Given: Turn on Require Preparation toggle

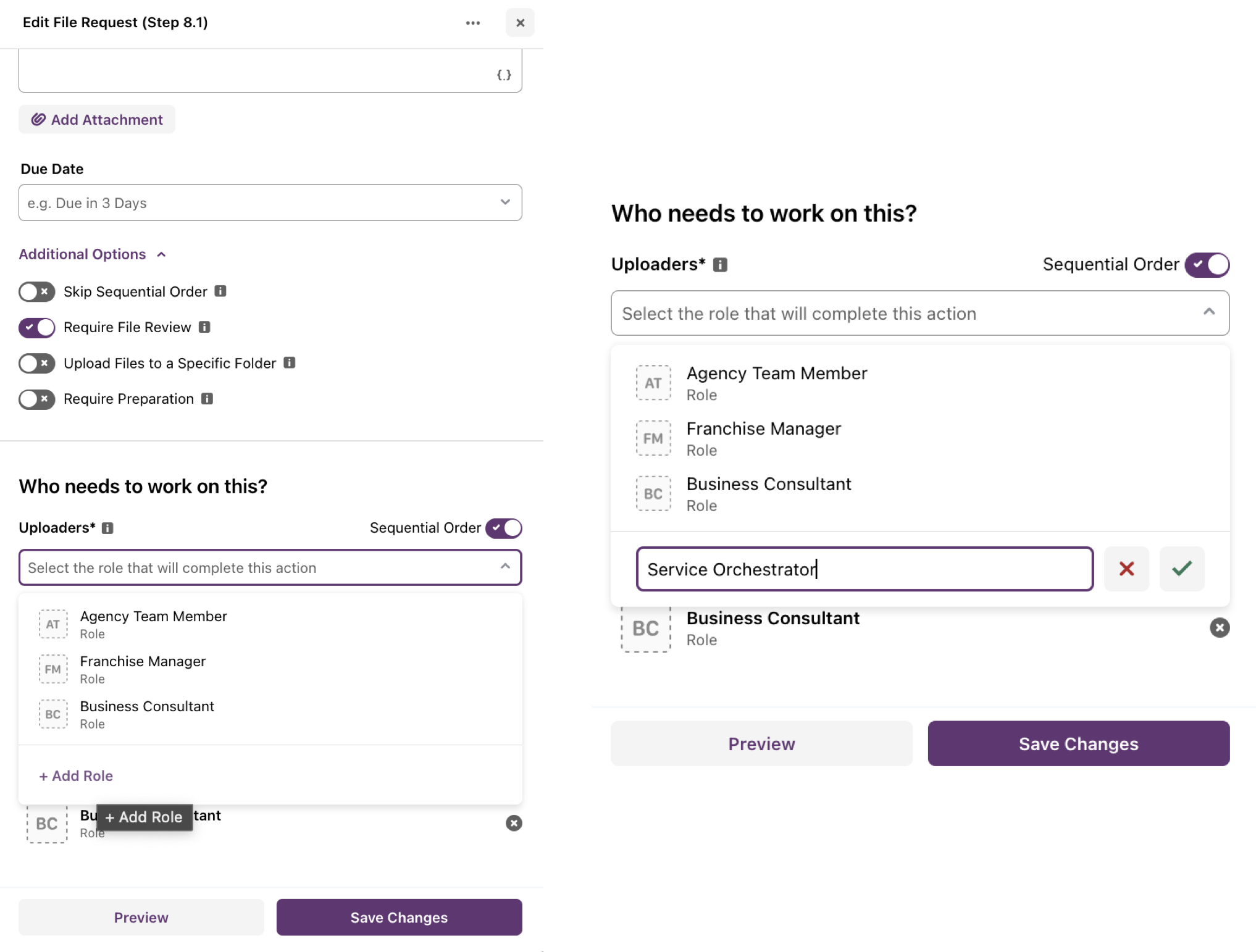Looking at the screenshot, I should [37, 399].
